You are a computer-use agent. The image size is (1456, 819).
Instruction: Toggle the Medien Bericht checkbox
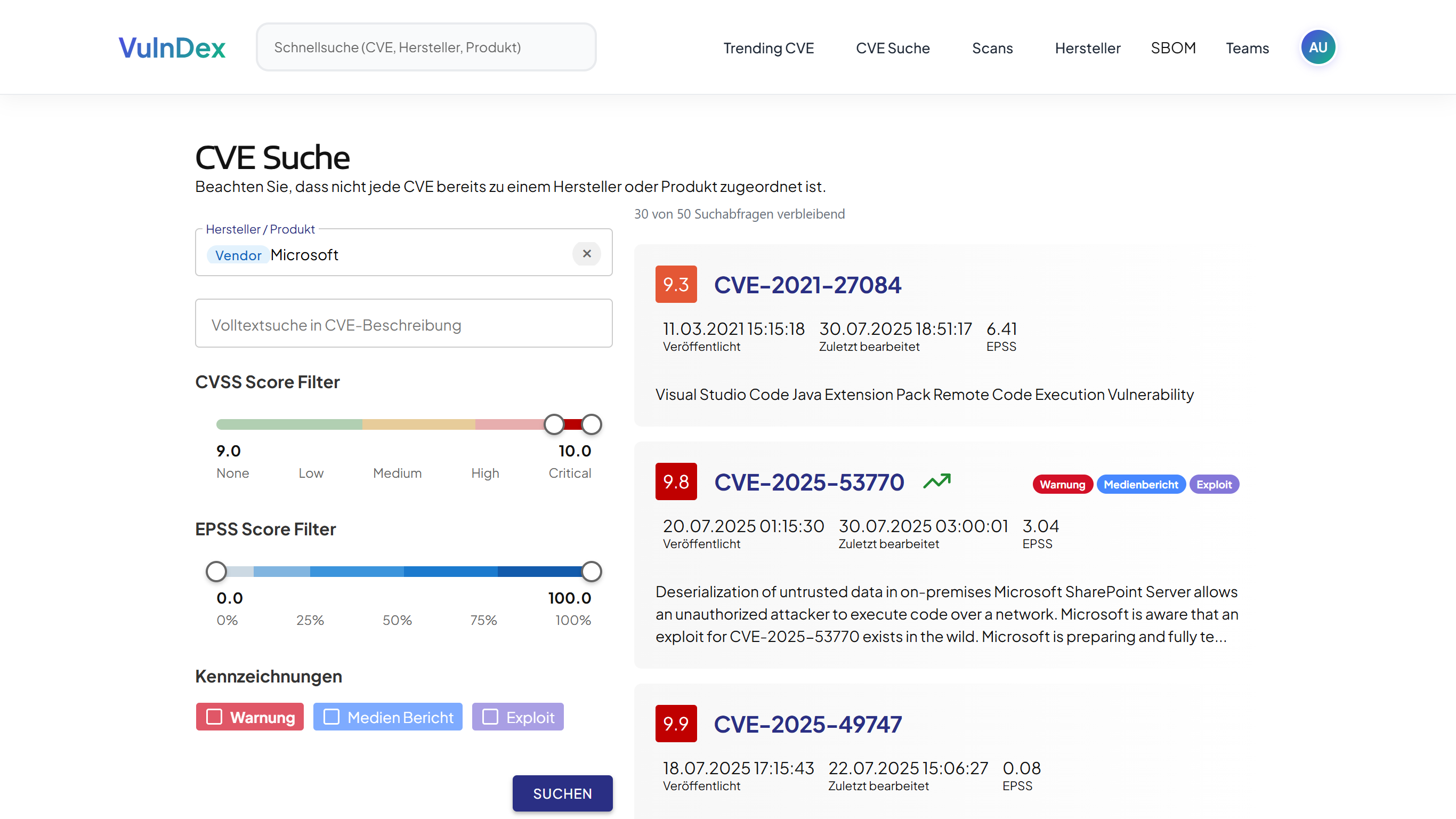tap(331, 717)
